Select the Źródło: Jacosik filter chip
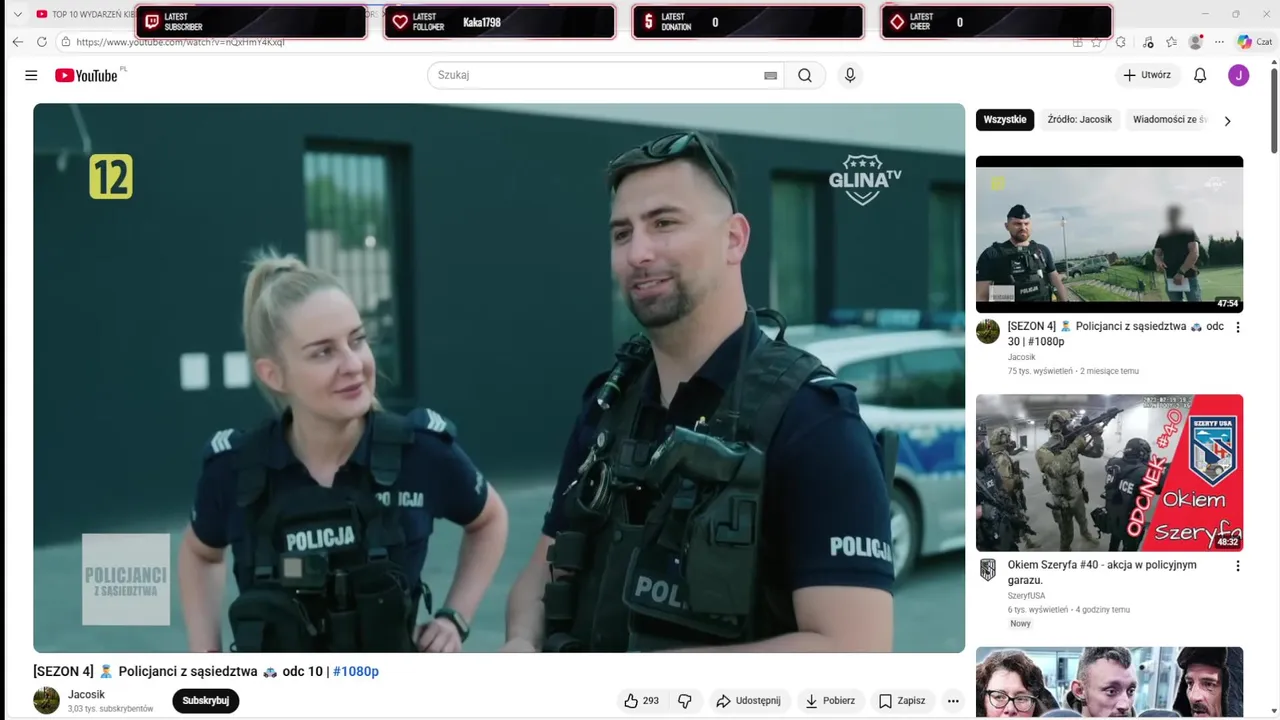1280x720 pixels. [x=1080, y=120]
